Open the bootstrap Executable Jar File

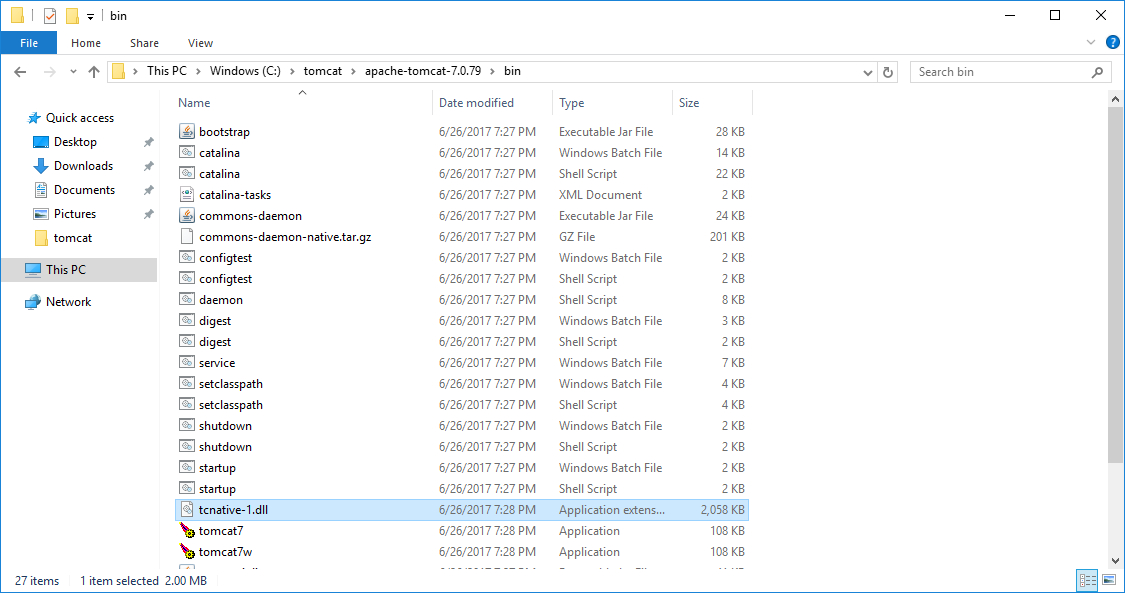pyautogui.click(x=221, y=131)
